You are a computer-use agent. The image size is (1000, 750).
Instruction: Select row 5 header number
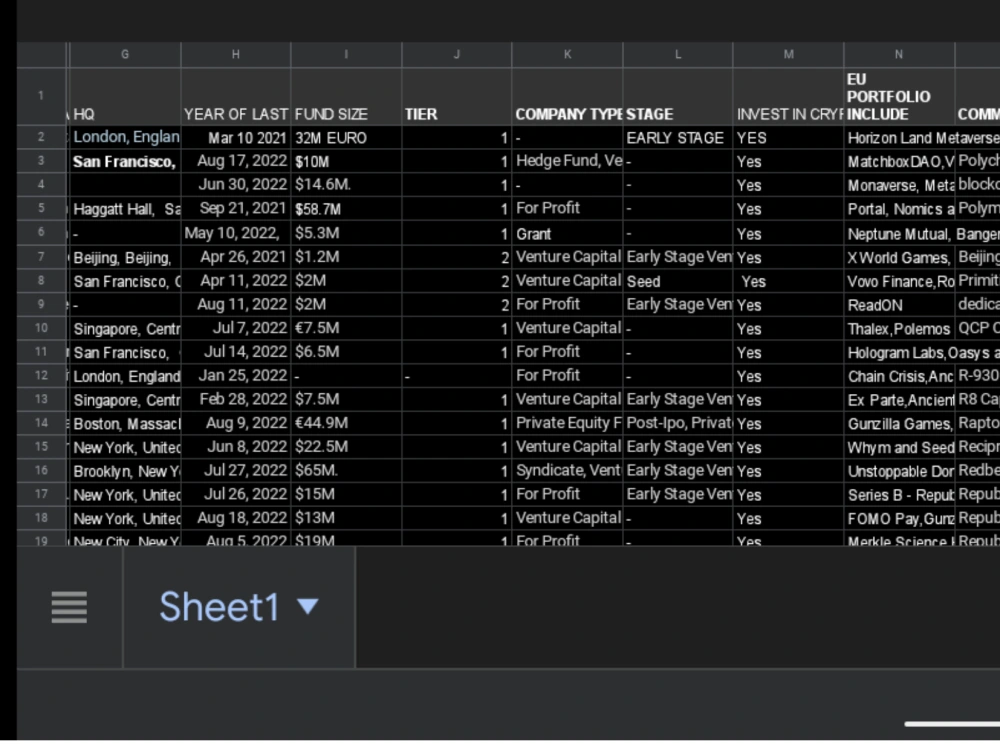coord(41,209)
